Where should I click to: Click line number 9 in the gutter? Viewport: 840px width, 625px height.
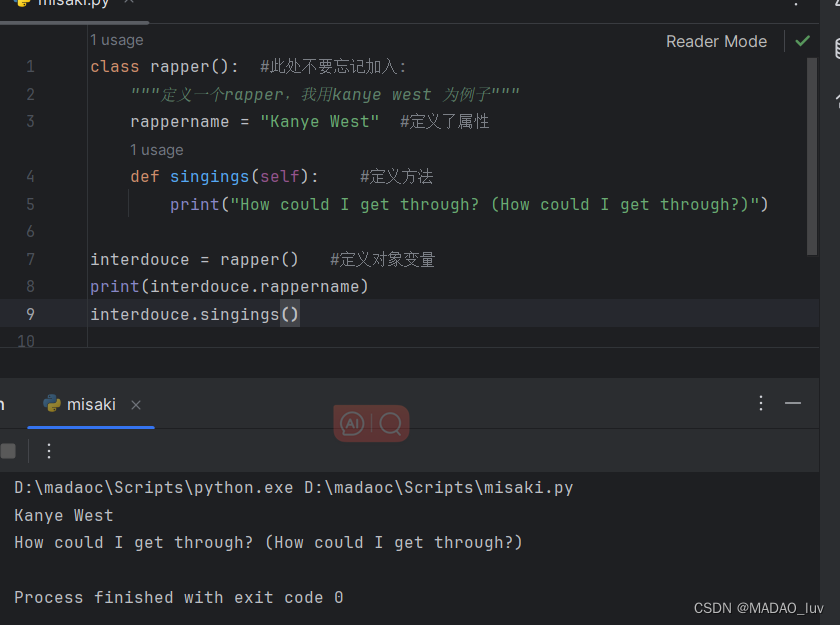(30, 313)
